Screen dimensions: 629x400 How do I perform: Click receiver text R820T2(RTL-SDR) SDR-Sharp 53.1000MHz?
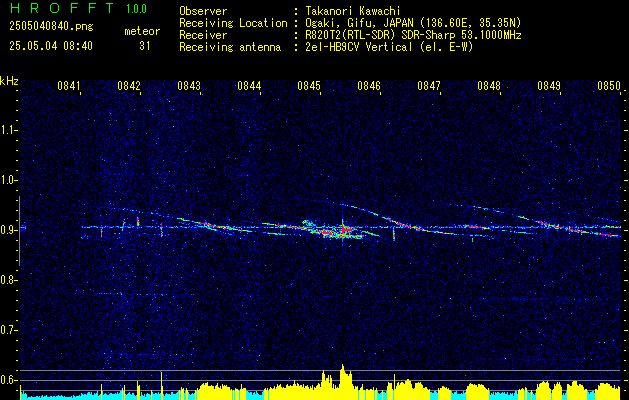[413, 35]
